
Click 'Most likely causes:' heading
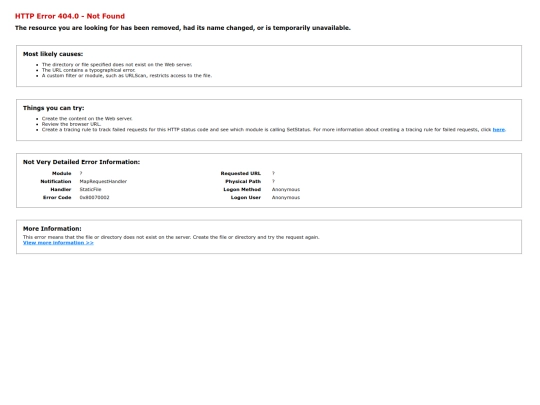pos(53,54)
